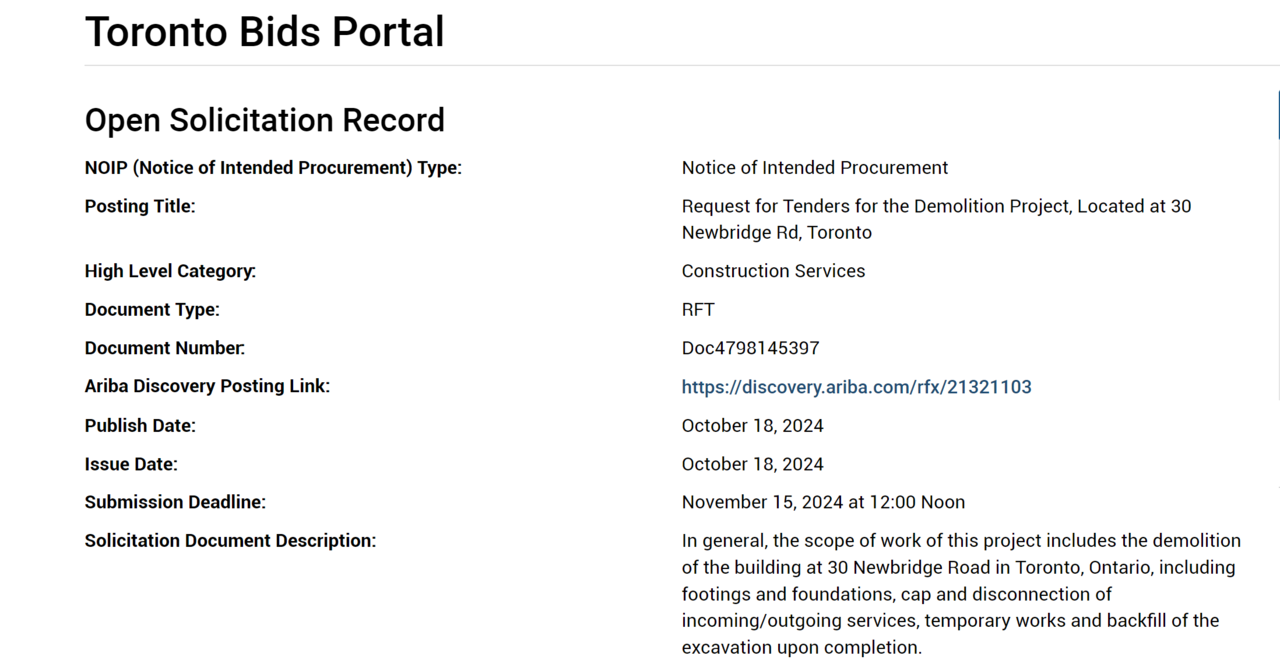
Task: Click the Posting Title field label
Action: 140,207
